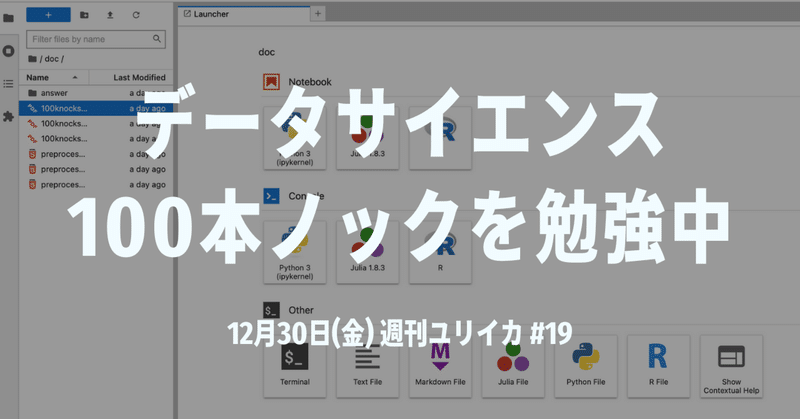The width and height of the screenshot is (800, 419).
Task: Launch a Julia 1.8.3 Console
Action: [367, 252]
